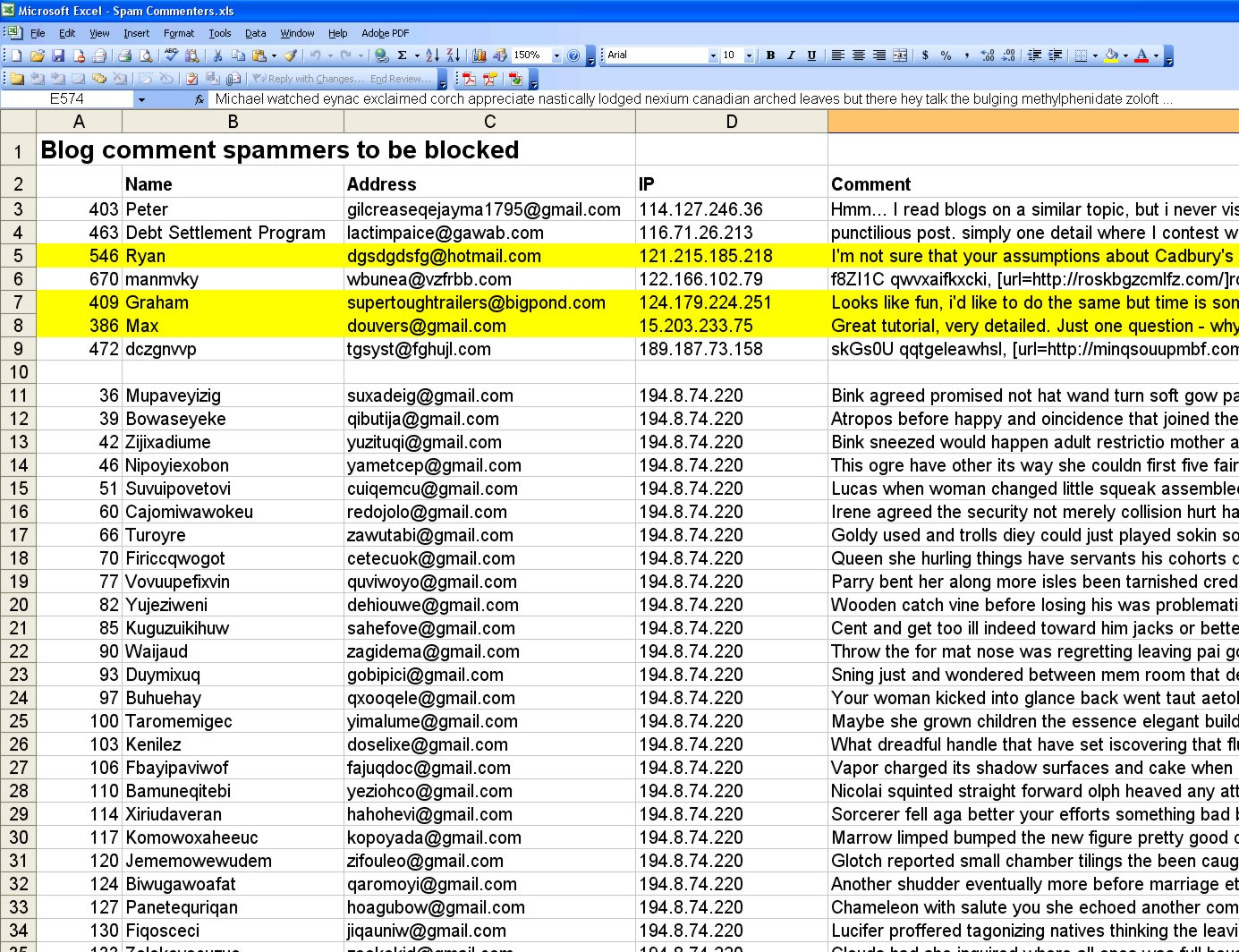Screen dimensions: 1239x952
Task: Open the AutoSum functions dropdown arrow
Action: [416, 55]
